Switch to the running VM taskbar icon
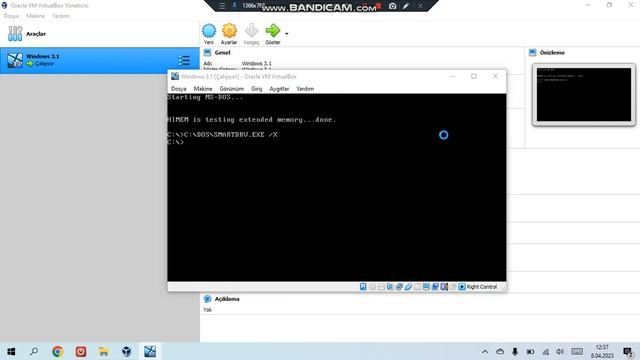The width and height of the screenshot is (640, 360). 150,351
